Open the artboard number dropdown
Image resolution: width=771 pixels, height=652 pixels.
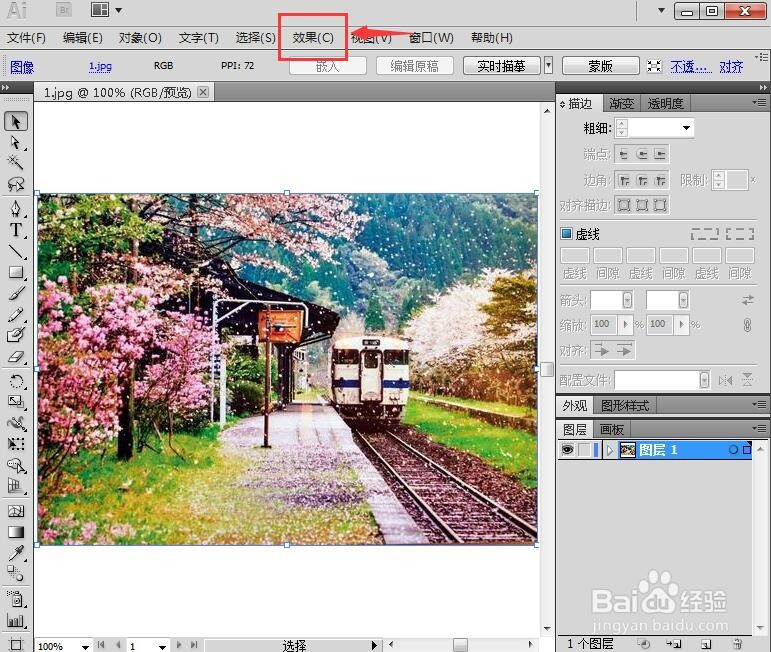pyautogui.click(x=162, y=646)
